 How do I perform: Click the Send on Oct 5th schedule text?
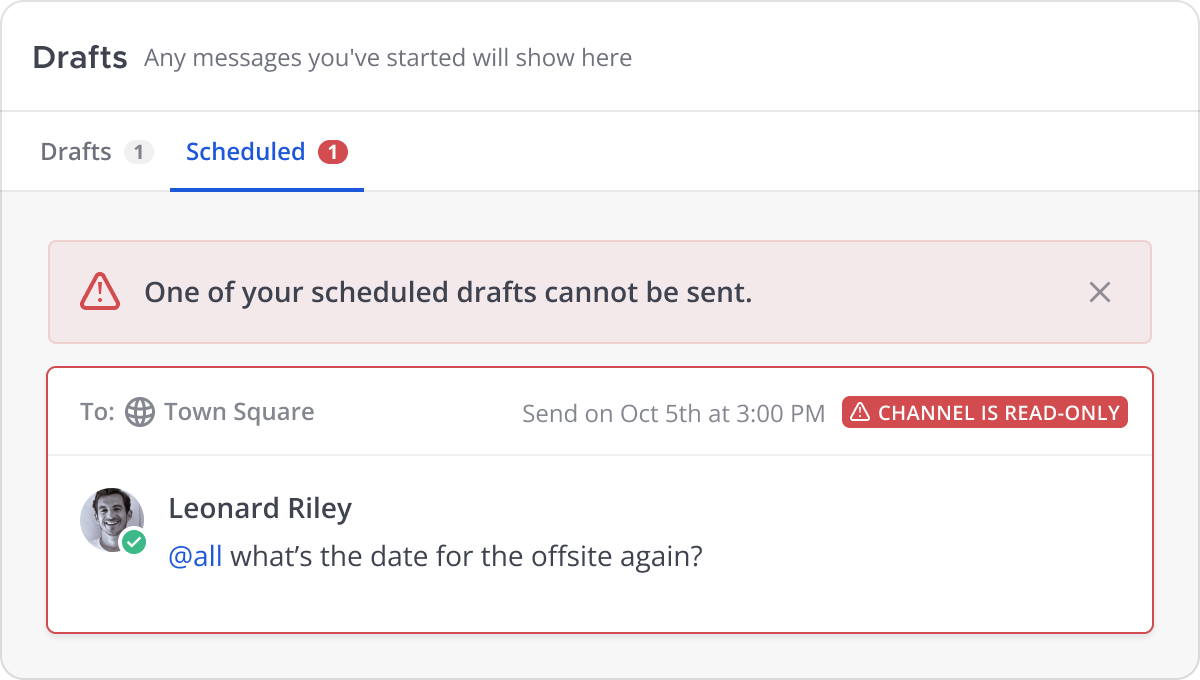coord(673,412)
